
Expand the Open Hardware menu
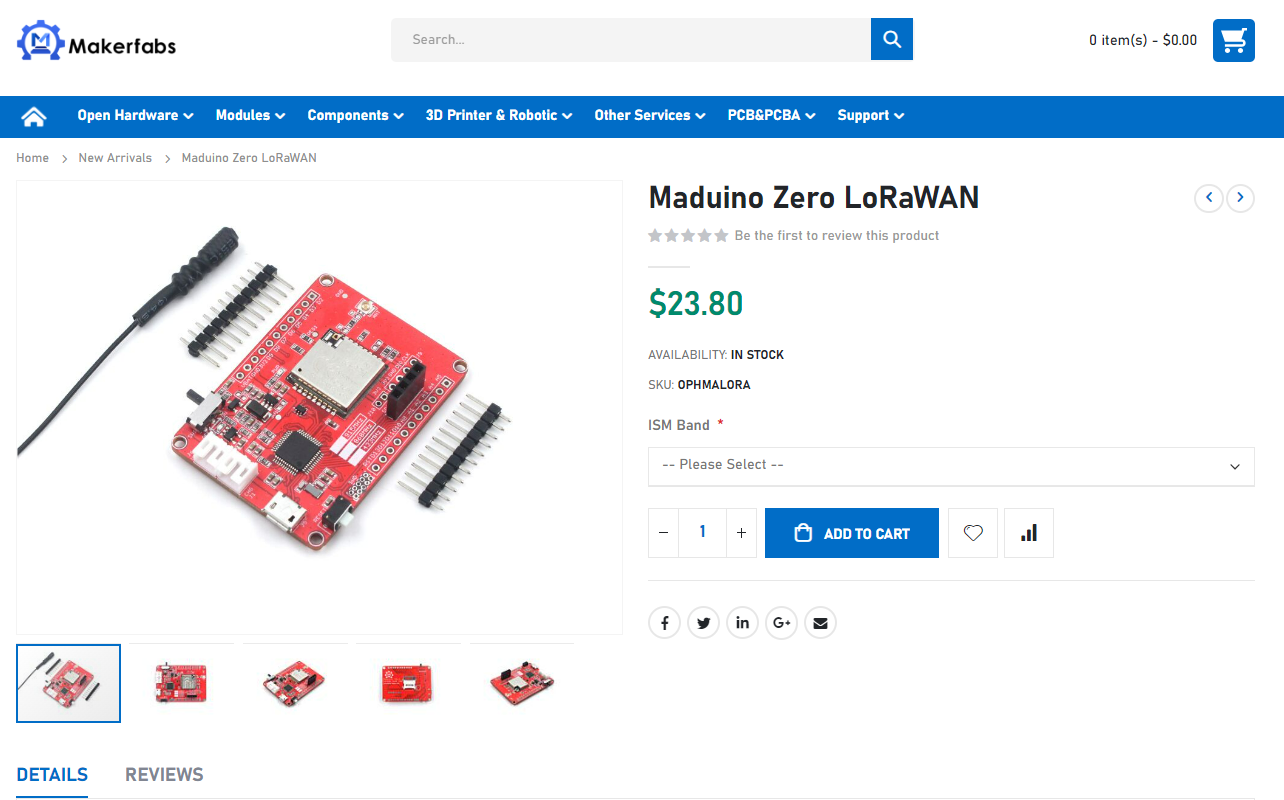click(x=136, y=116)
